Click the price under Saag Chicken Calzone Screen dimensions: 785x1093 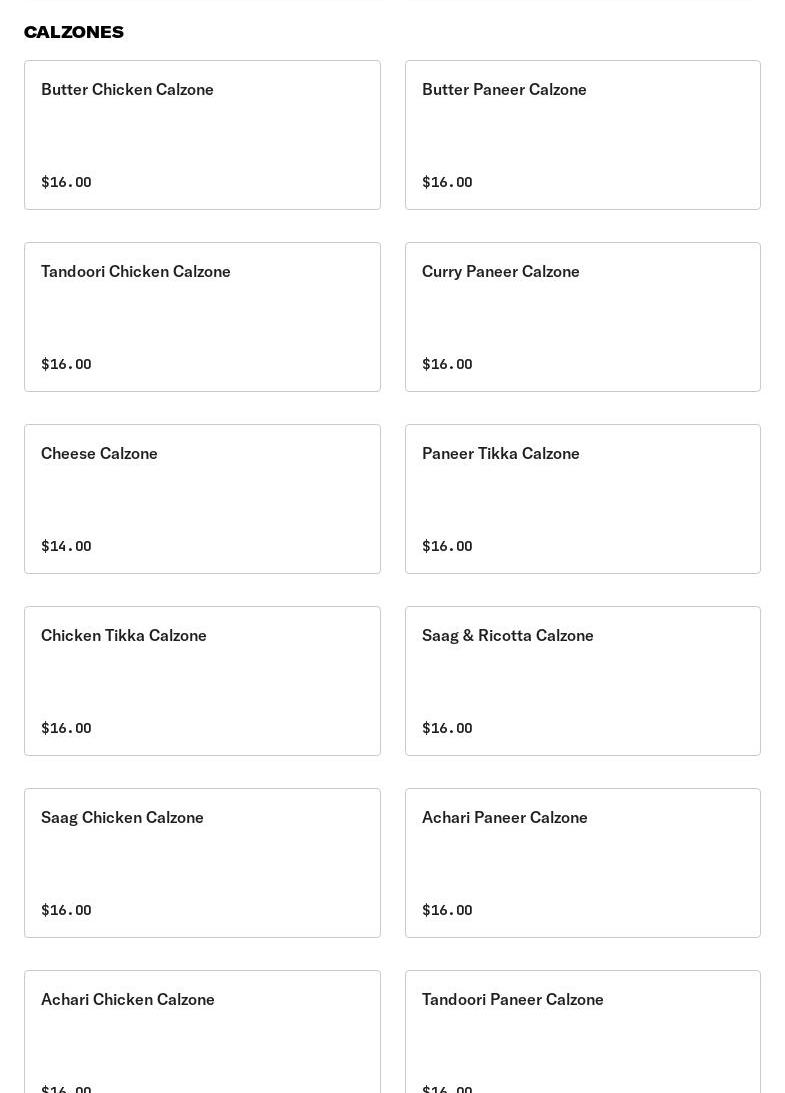[x=66, y=910]
